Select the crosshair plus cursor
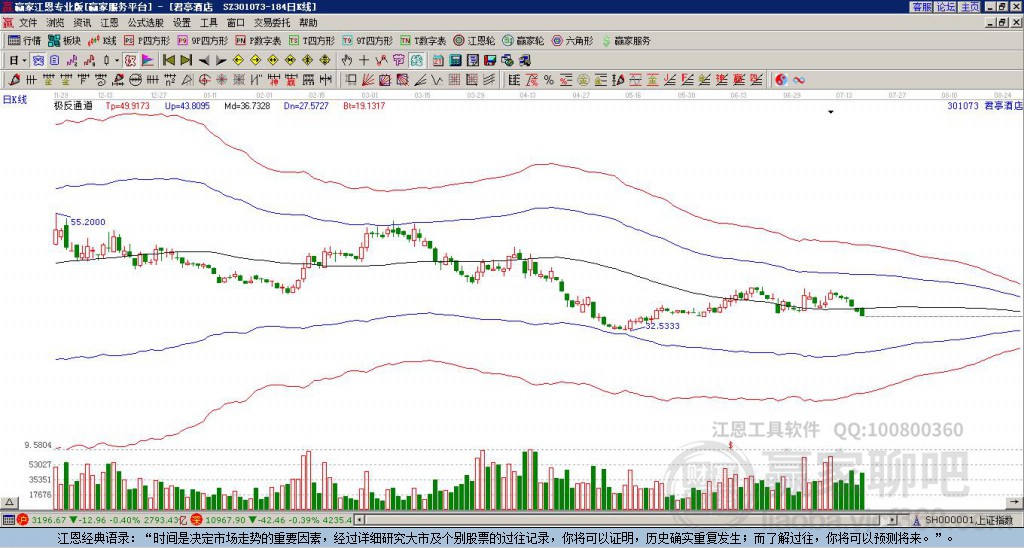The image size is (1024, 548). tap(364, 61)
